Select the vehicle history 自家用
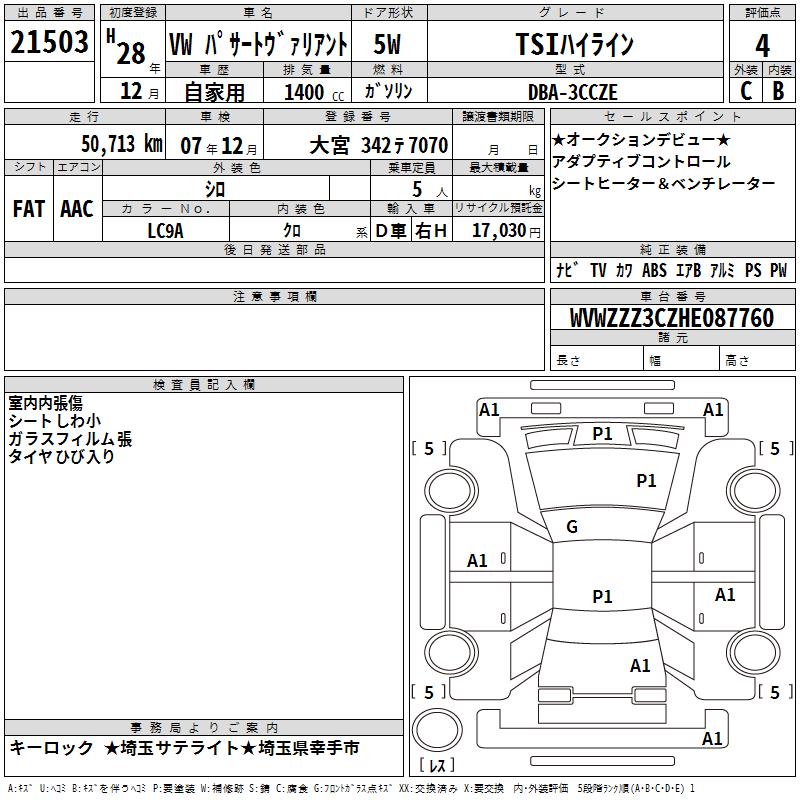Viewport: 800px width, 800px height. coord(214,92)
